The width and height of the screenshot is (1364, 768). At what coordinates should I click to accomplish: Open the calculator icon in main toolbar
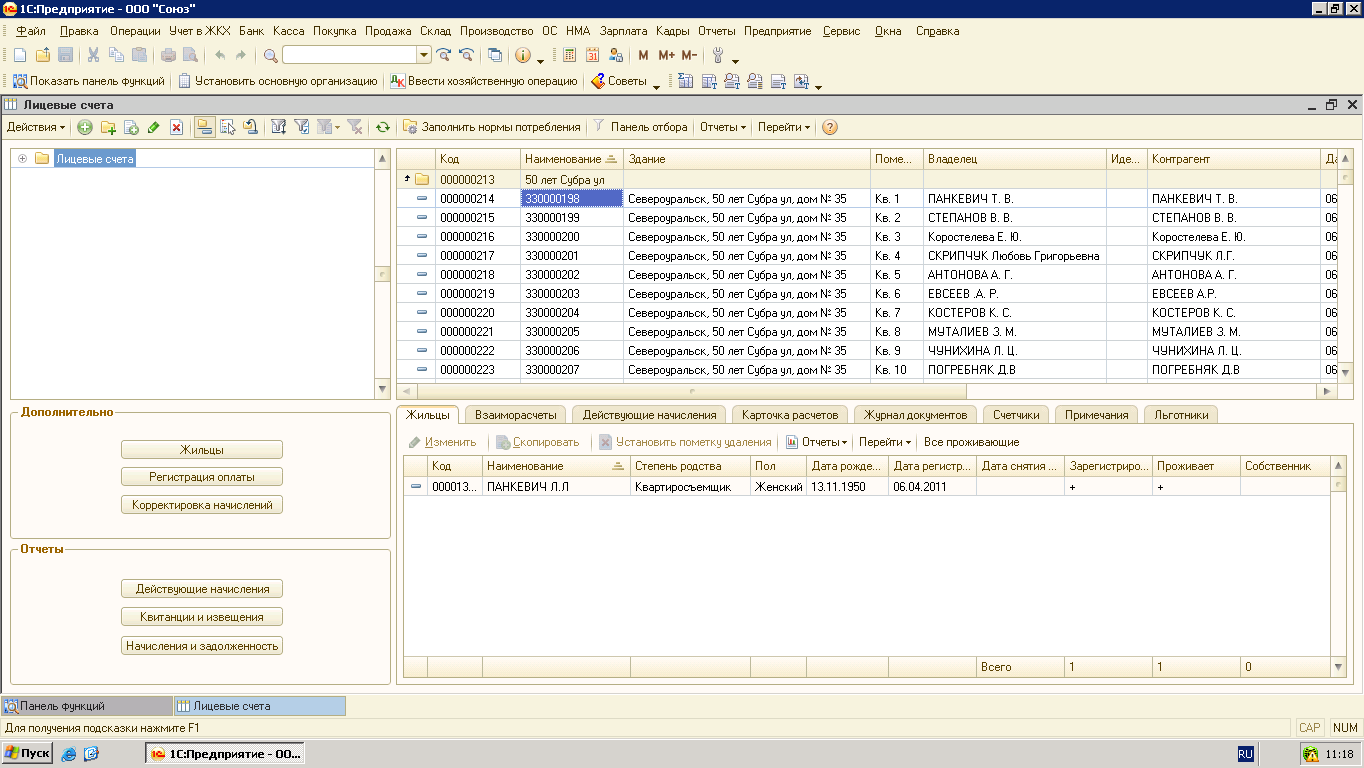[x=569, y=55]
